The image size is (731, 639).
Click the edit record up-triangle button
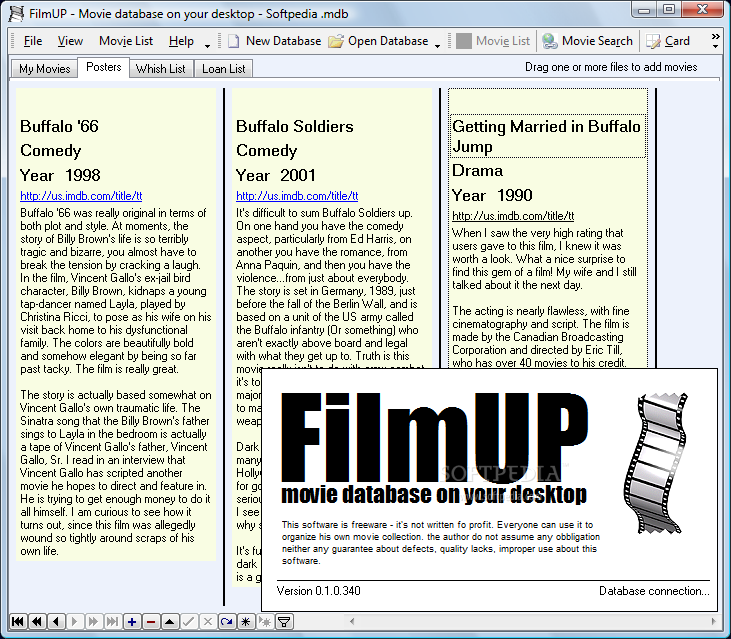click(170, 621)
